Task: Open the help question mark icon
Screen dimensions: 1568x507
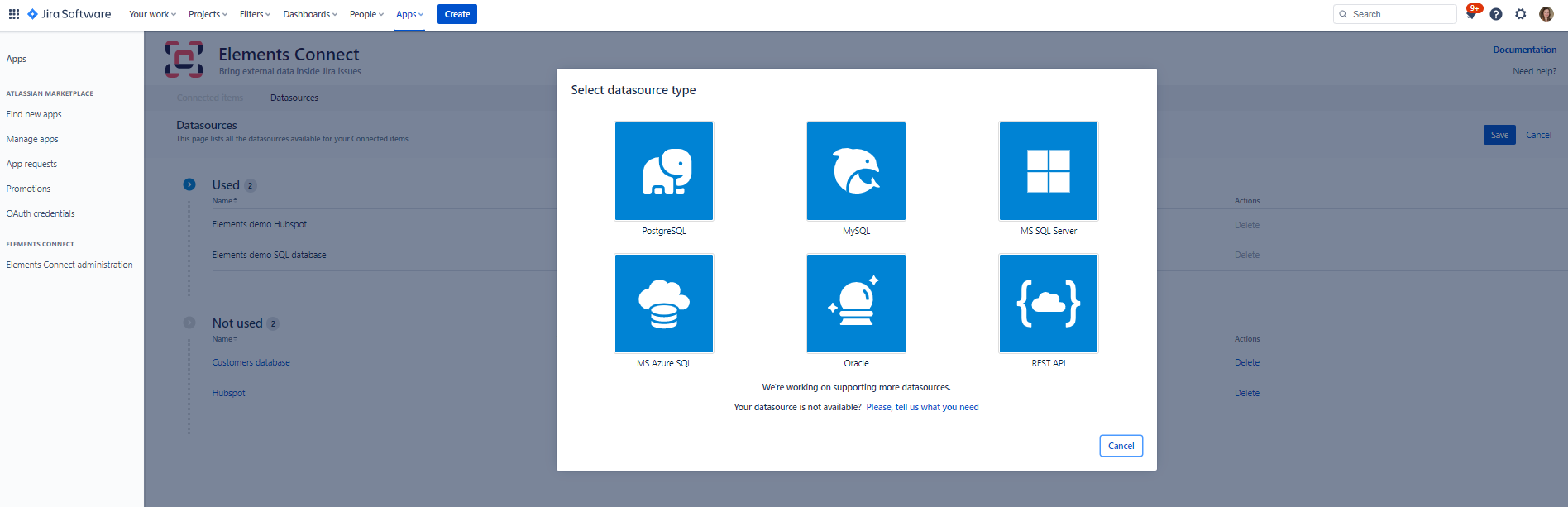Action: point(1496,14)
